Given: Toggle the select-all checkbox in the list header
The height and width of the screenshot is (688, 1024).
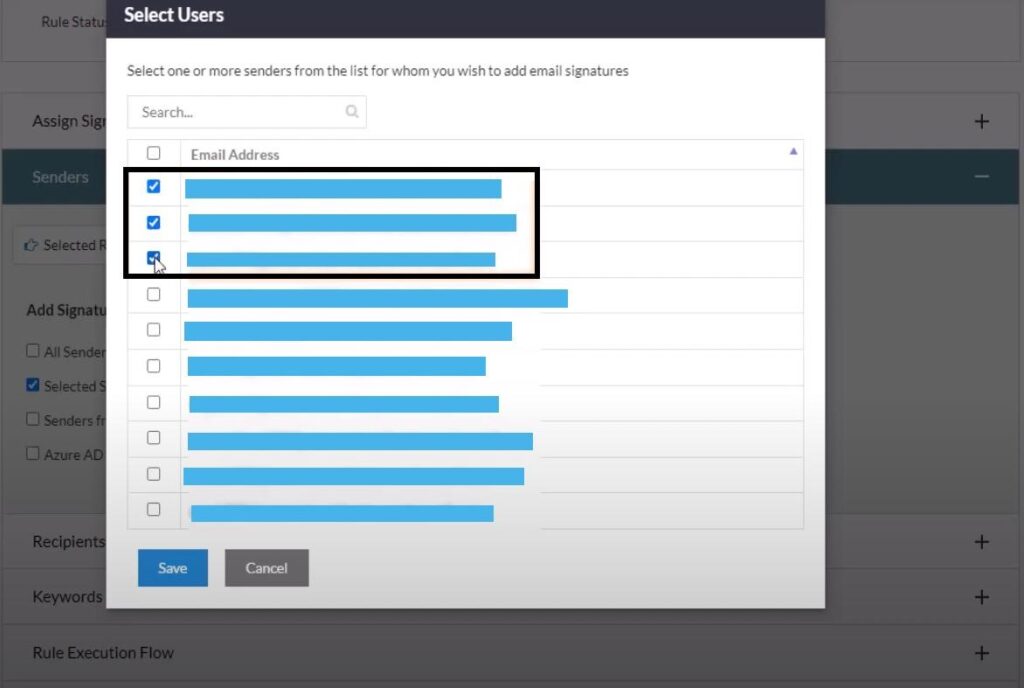Looking at the screenshot, I should click(x=153, y=150).
